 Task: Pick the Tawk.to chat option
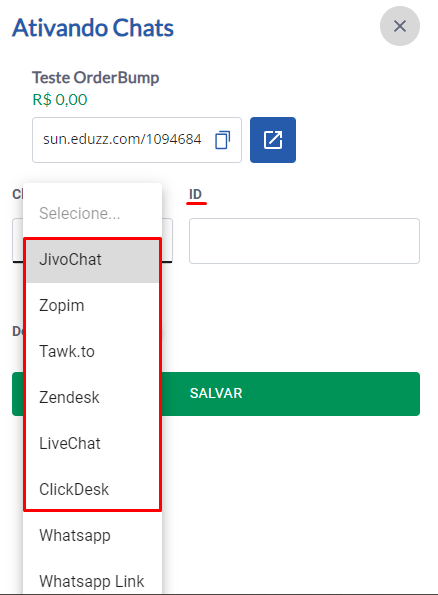tap(92, 351)
